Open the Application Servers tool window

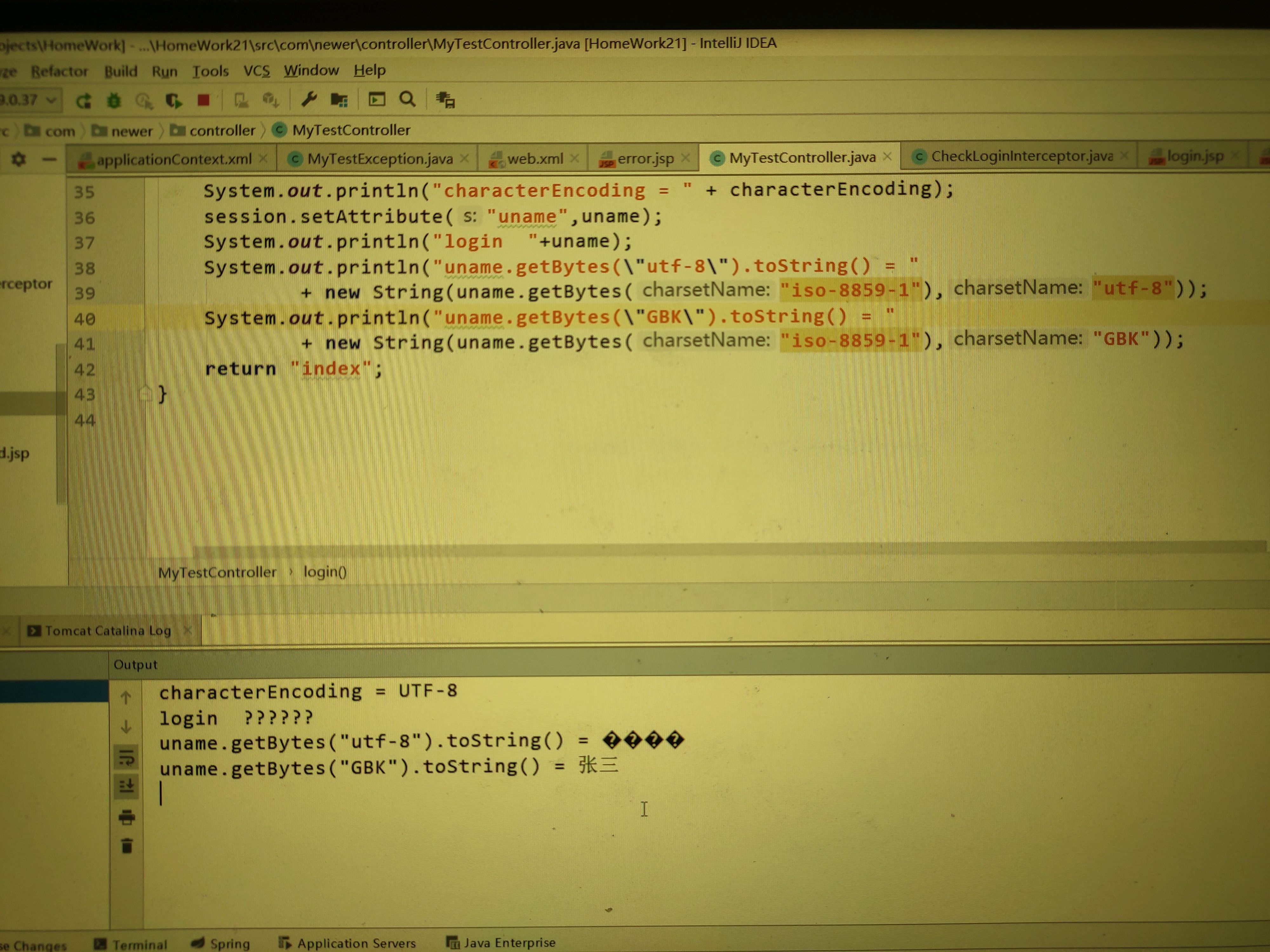347,943
